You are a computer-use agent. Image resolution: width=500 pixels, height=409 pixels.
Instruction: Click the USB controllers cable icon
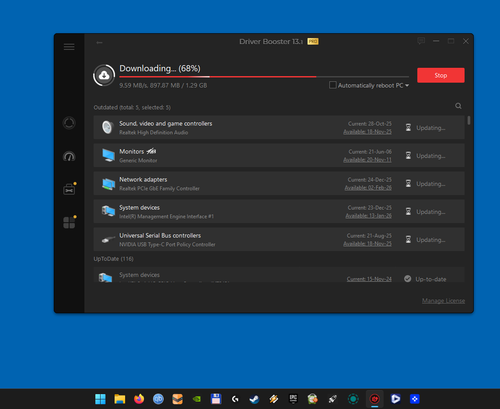(x=108, y=239)
